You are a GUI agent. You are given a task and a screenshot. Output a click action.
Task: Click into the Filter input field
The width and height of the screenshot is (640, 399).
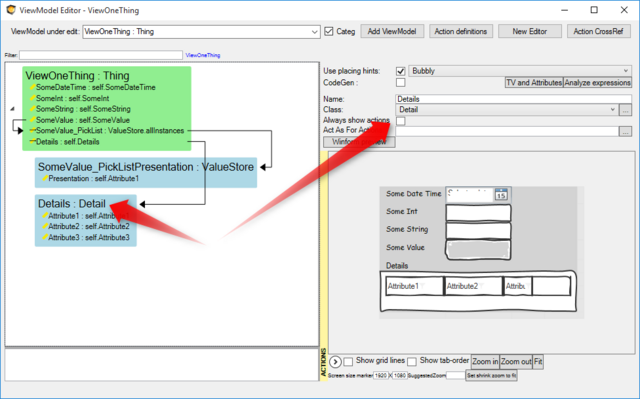101,55
